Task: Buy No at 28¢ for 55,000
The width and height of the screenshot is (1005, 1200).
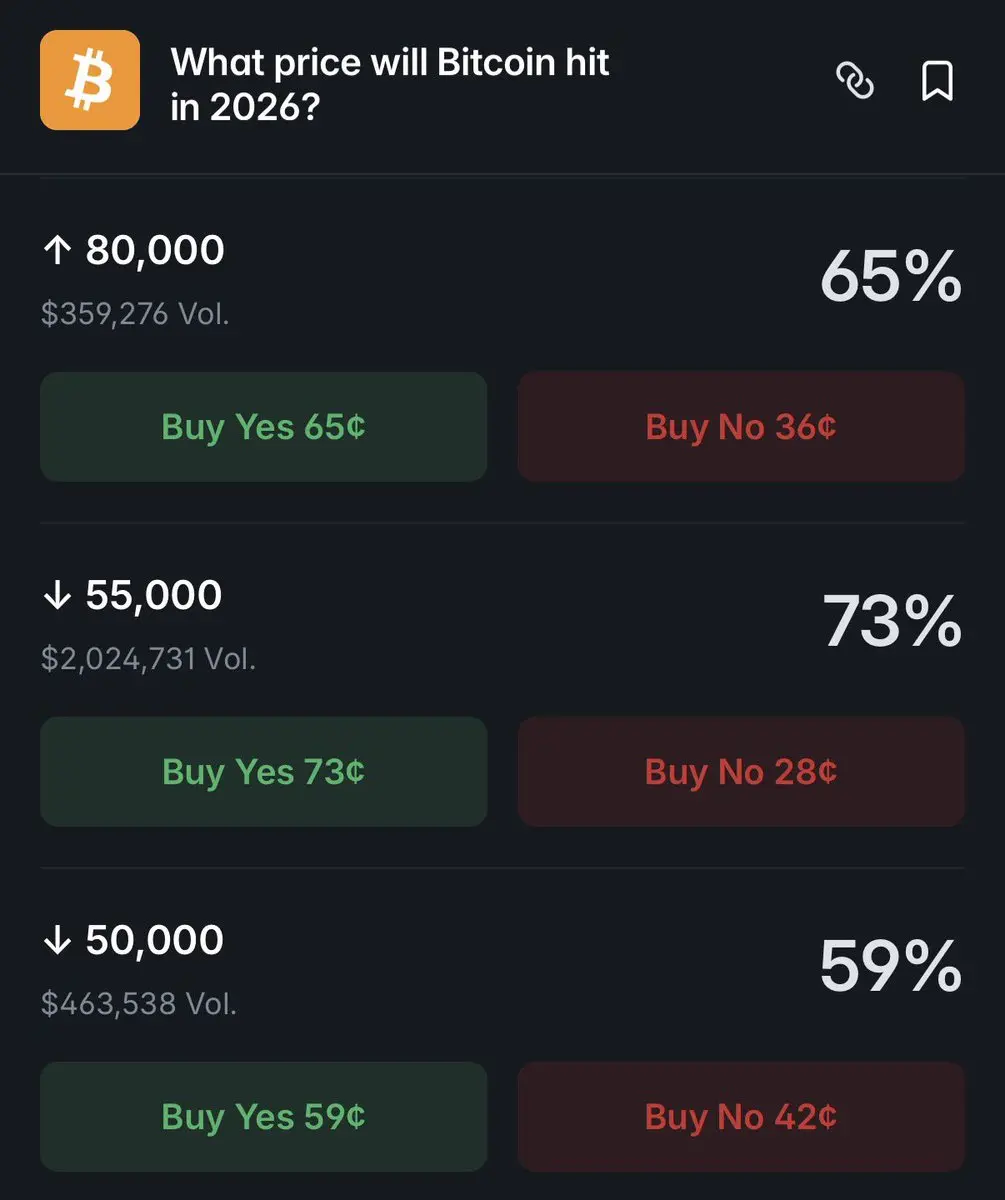Action: point(741,772)
